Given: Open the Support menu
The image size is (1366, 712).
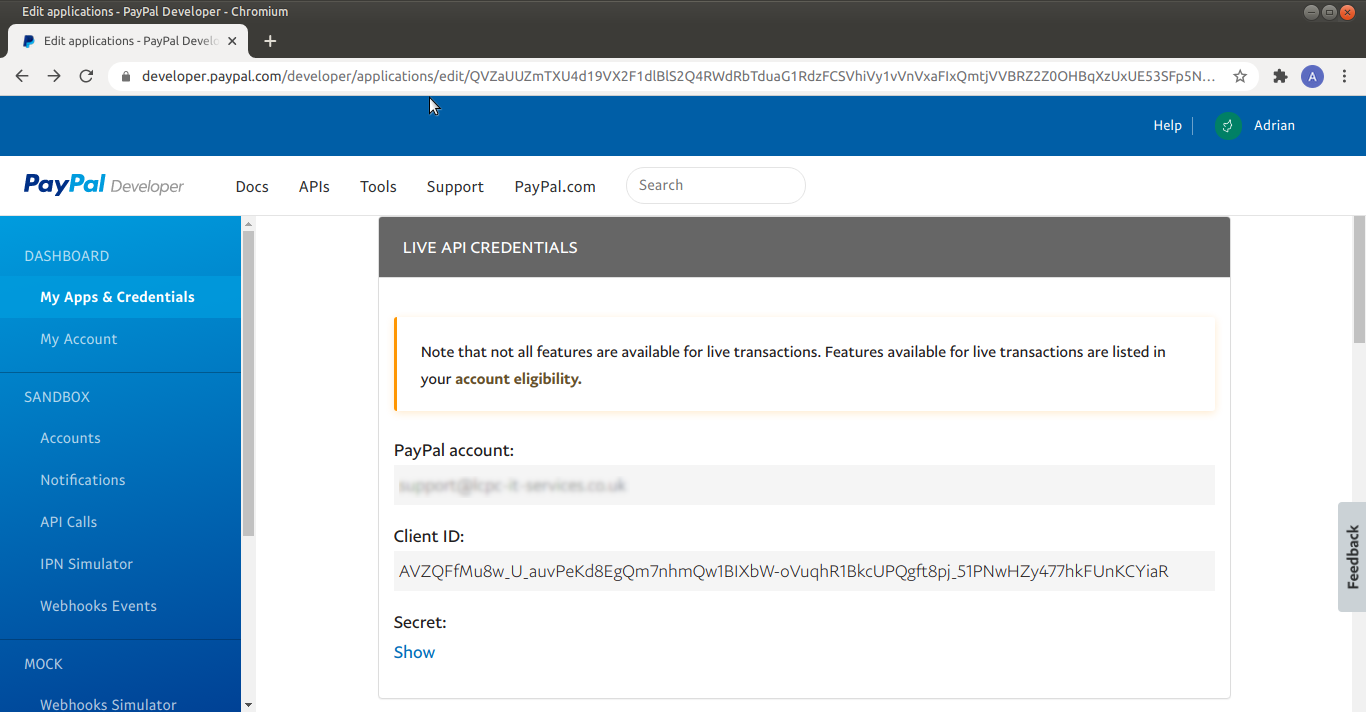Looking at the screenshot, I should pyautogui.click(x=455, y=187).
